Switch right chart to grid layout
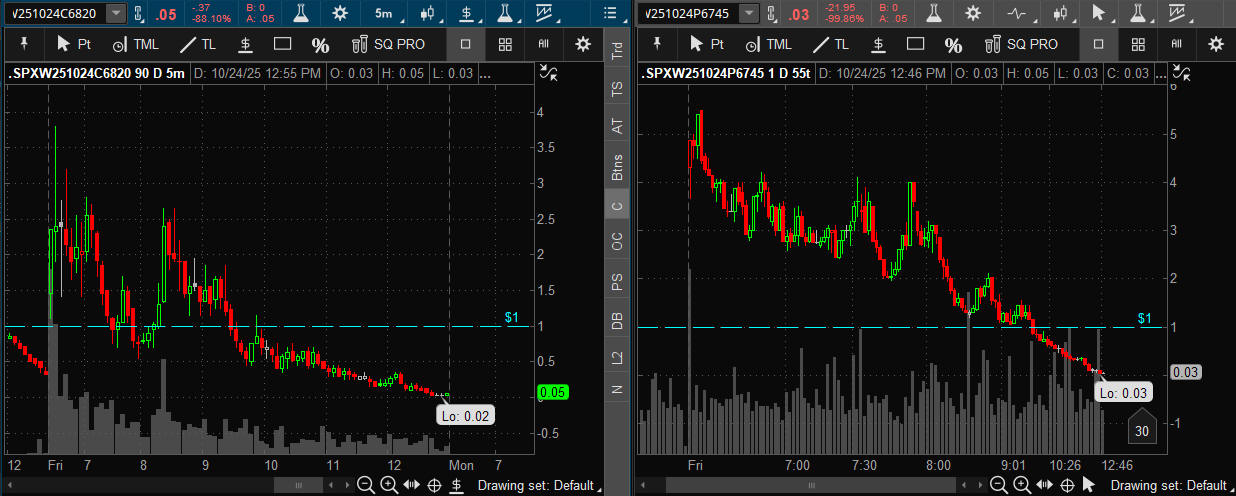 pyautogui.click(x=1137, y=44)
